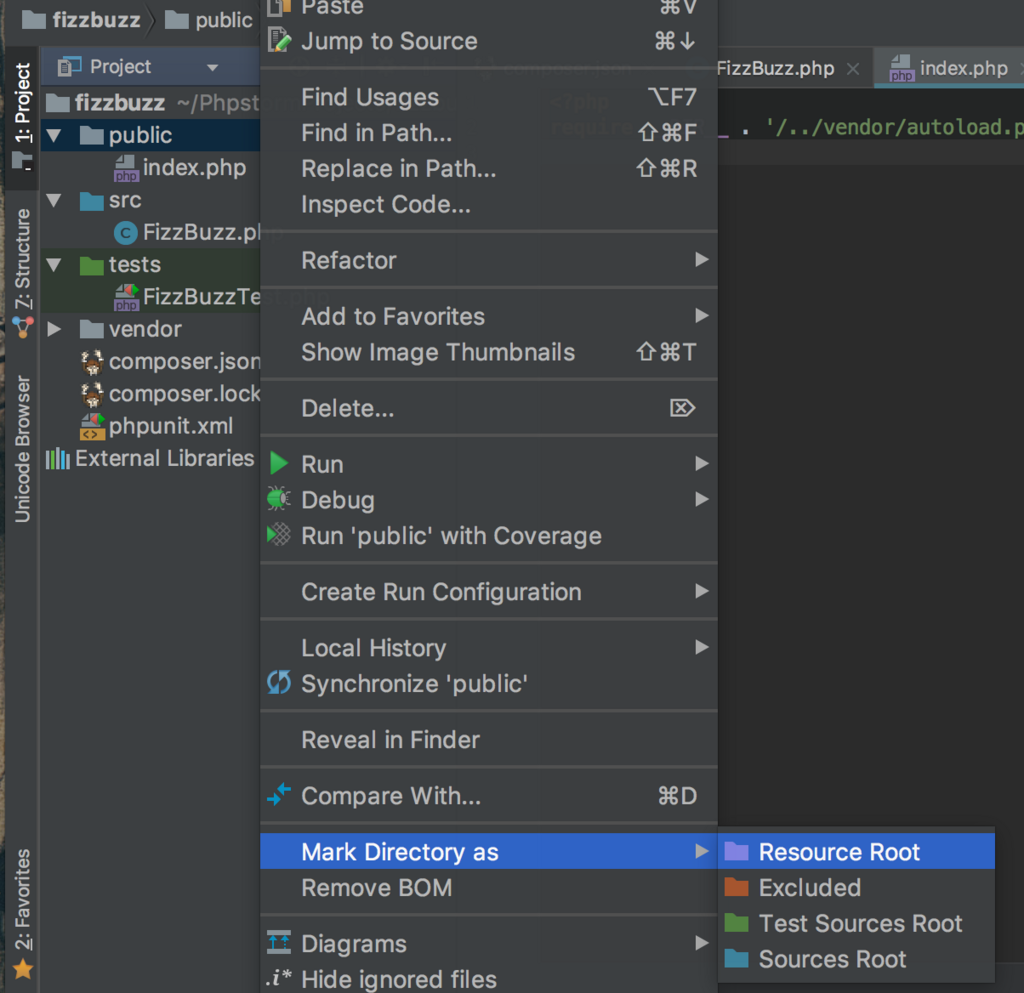Click the composer.lock file icon
This screenshot has width=1024, height=993.
(x=92, y=394)
